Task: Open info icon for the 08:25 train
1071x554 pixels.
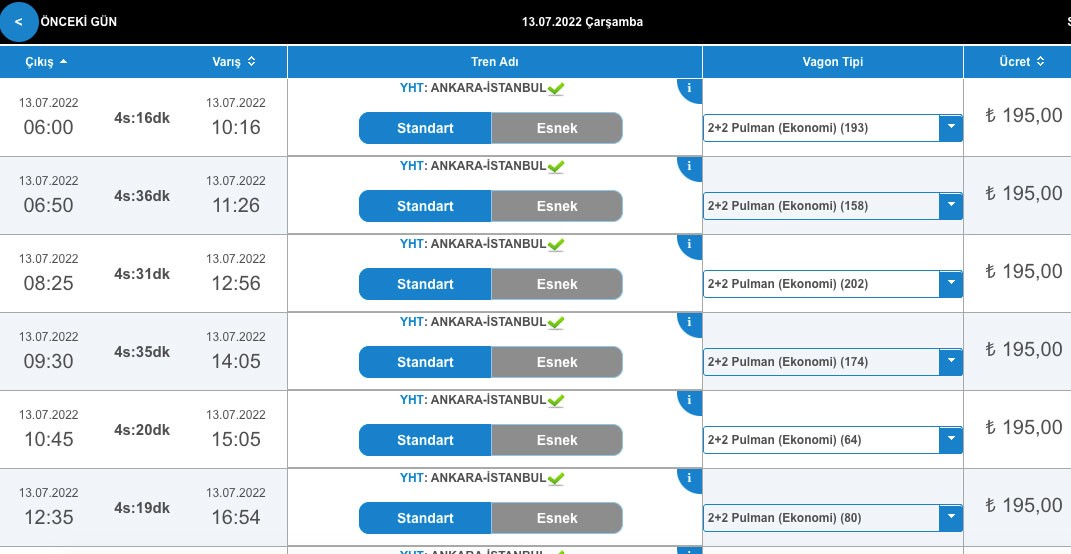Action: 689,244
